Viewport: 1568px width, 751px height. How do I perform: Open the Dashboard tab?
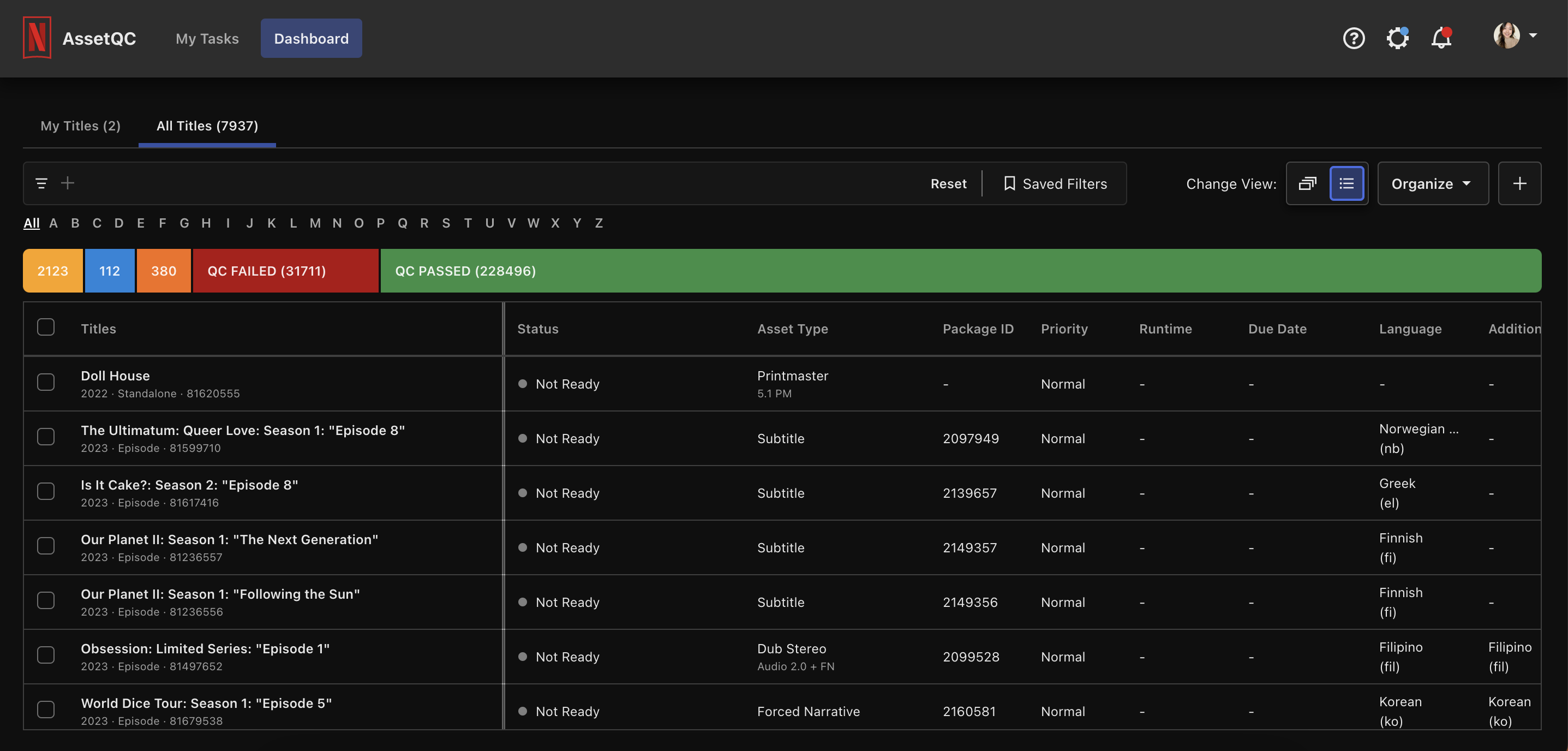[311, 38]
